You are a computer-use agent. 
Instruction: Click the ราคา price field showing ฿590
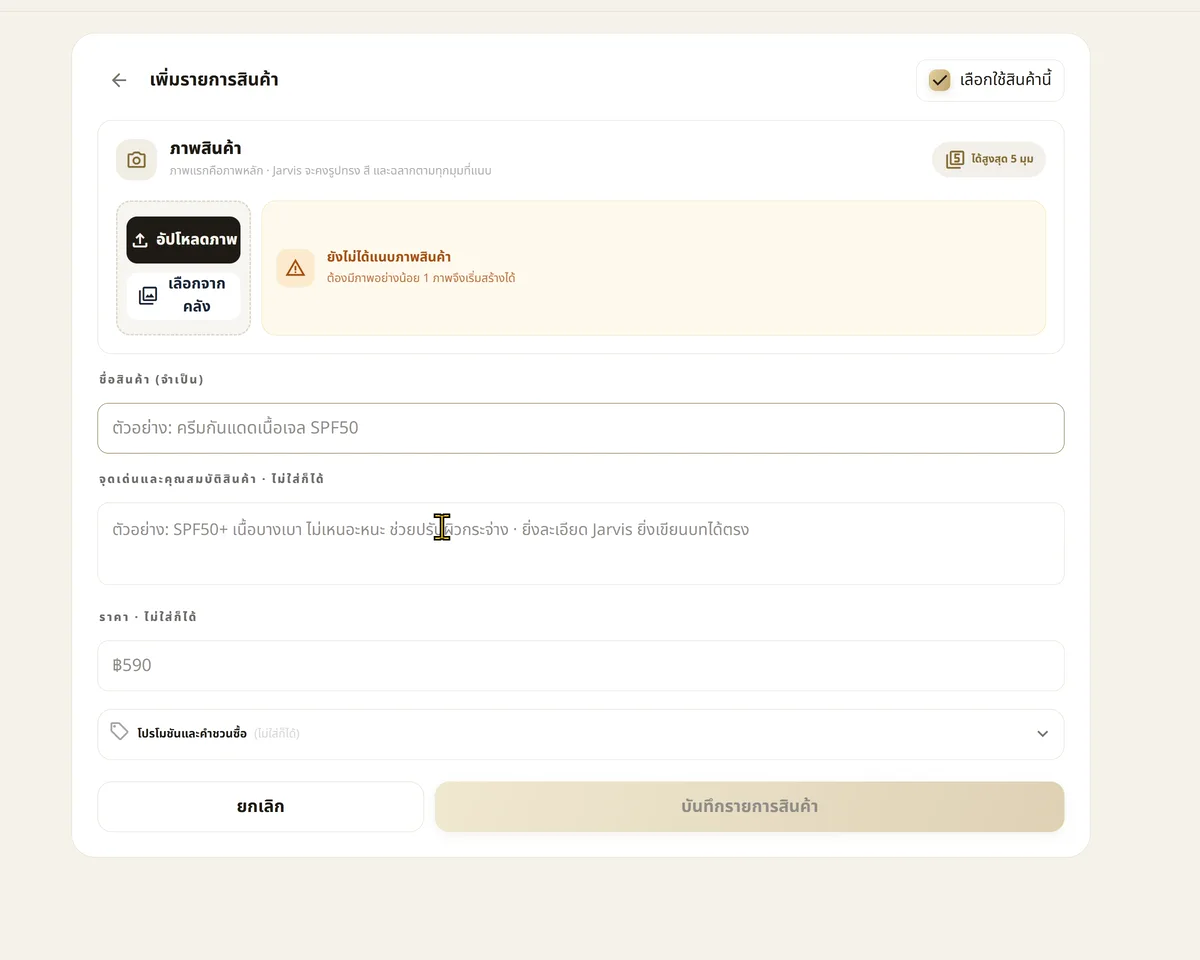click(581, 665)
